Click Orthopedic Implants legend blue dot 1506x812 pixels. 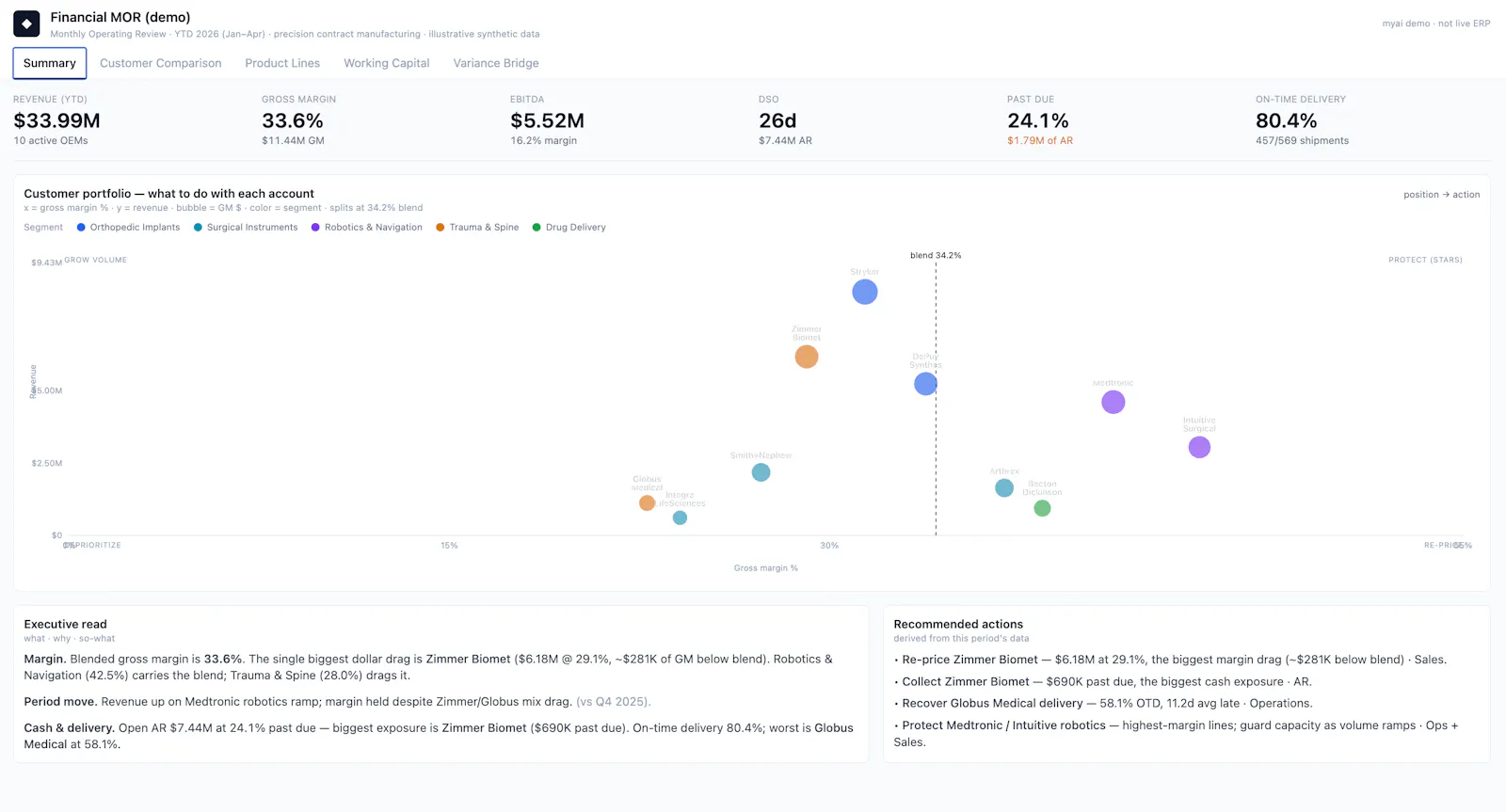[x=81, y=227]
